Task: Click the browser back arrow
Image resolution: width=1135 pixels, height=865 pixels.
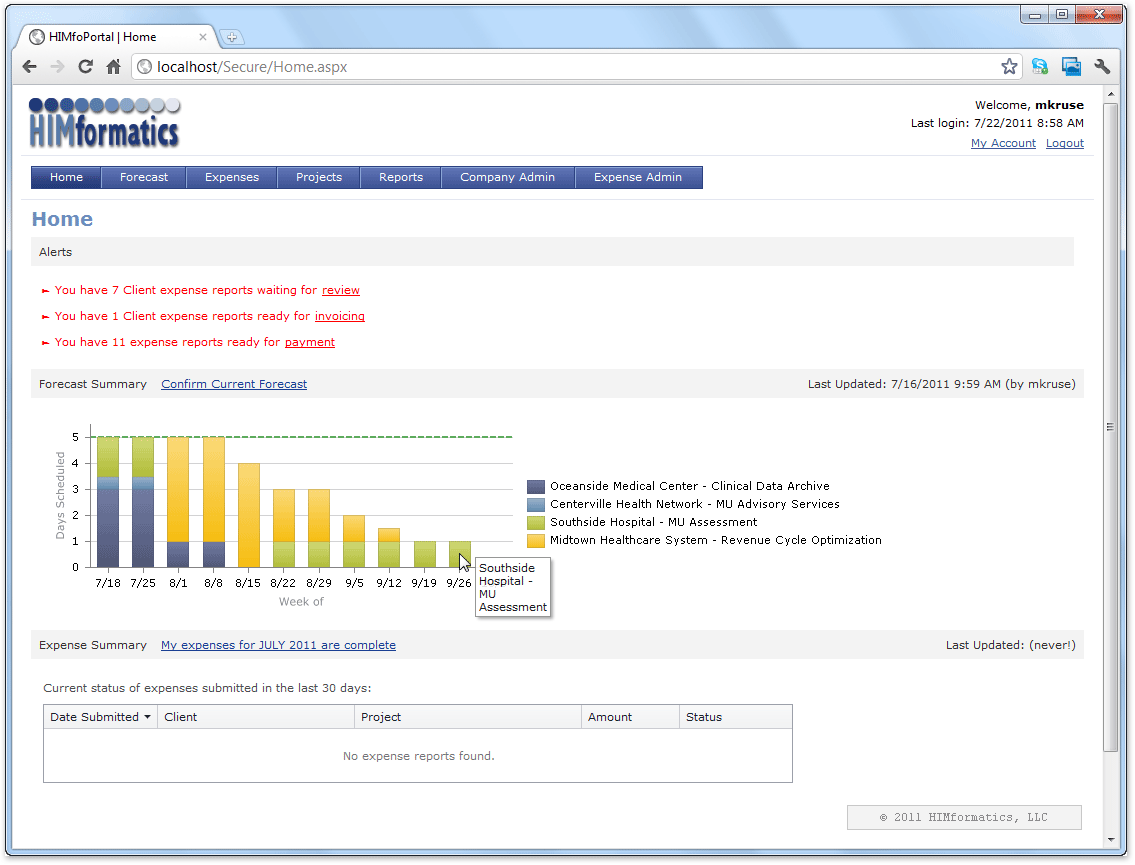Action: pyautogui.click(x=30, y=67)
